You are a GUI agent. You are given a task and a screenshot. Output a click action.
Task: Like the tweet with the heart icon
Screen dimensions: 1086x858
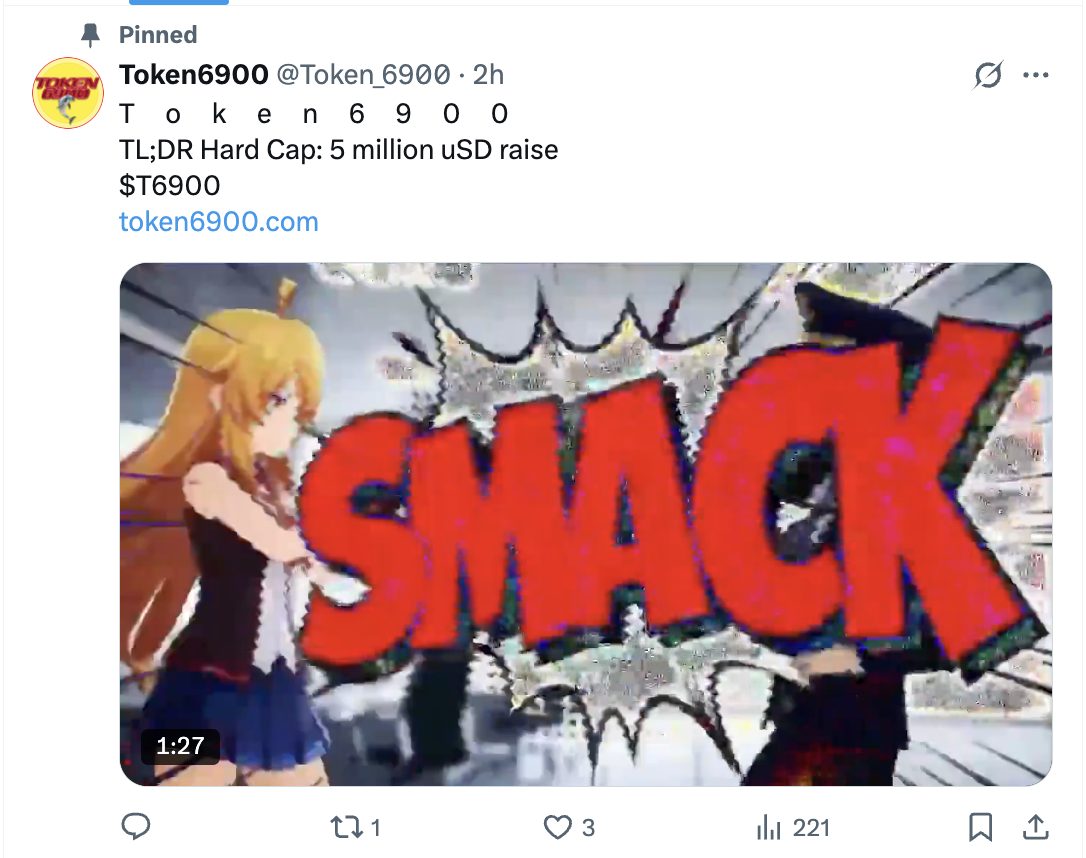pos(557,827)
